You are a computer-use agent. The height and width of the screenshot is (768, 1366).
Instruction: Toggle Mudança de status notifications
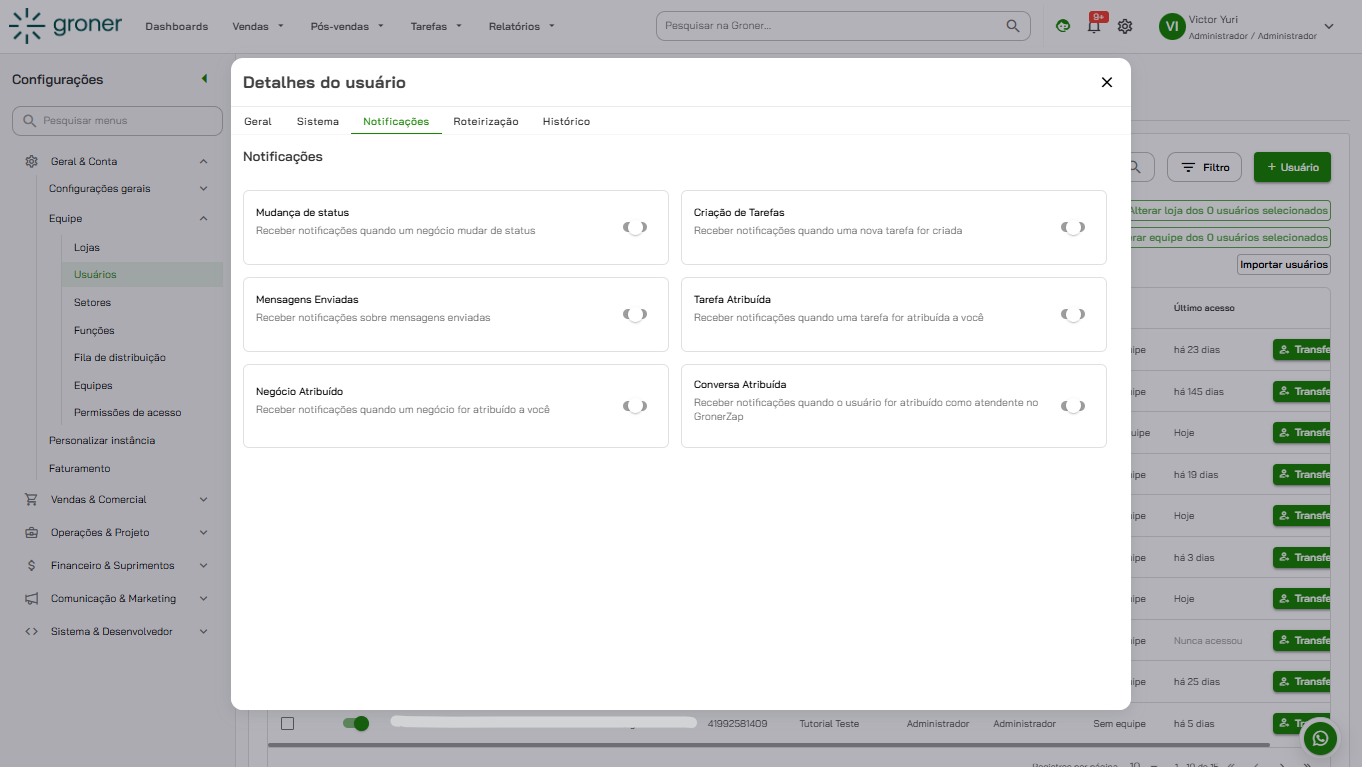pos(635,227)
